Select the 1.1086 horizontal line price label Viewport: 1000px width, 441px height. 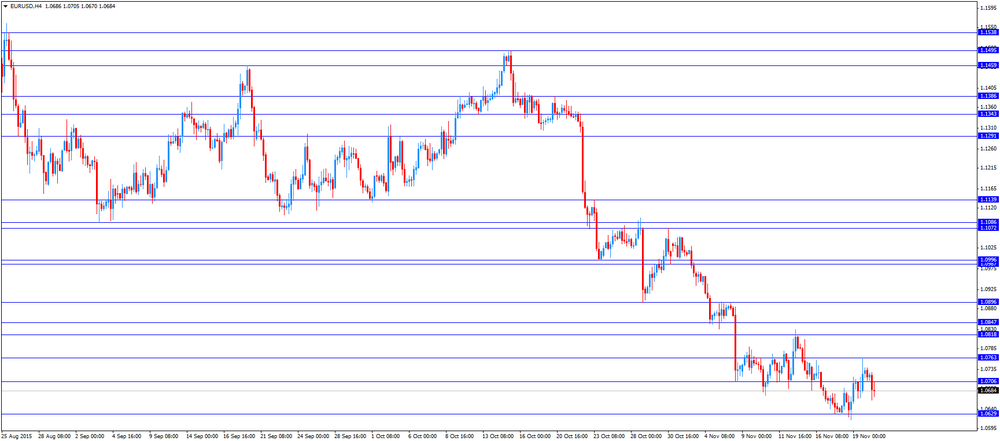(x=988, y=222)
